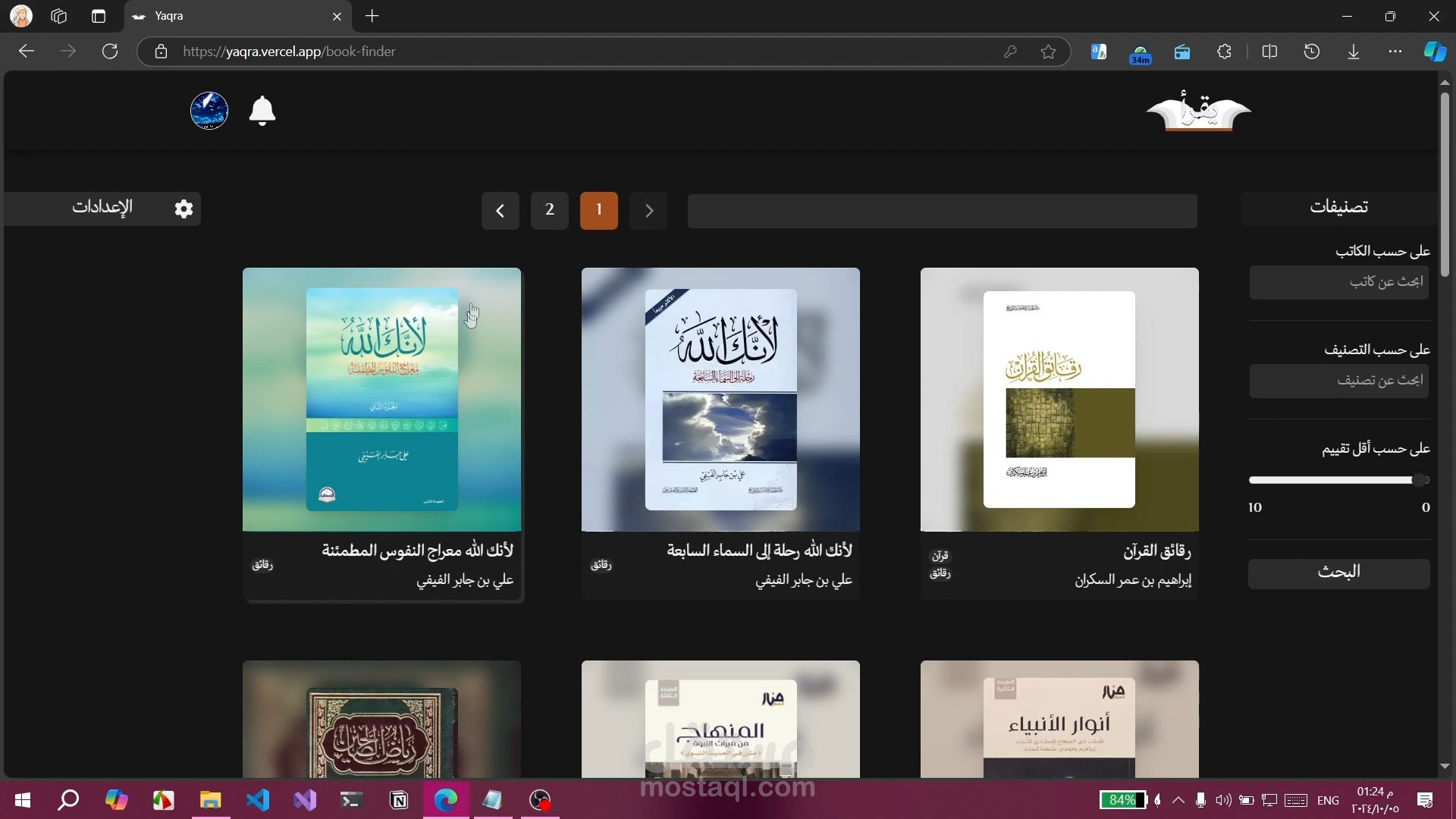Click the author search input field
The image size is (1456, 819).
click(x=1338, y=282)
